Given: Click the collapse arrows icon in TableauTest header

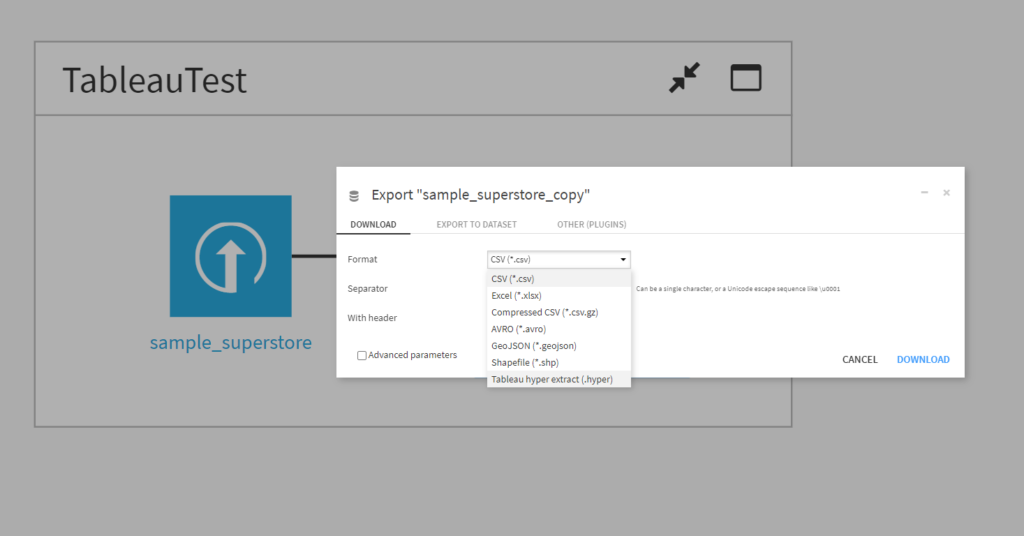Looking at the screenshot, I should [x=684, y=78].
